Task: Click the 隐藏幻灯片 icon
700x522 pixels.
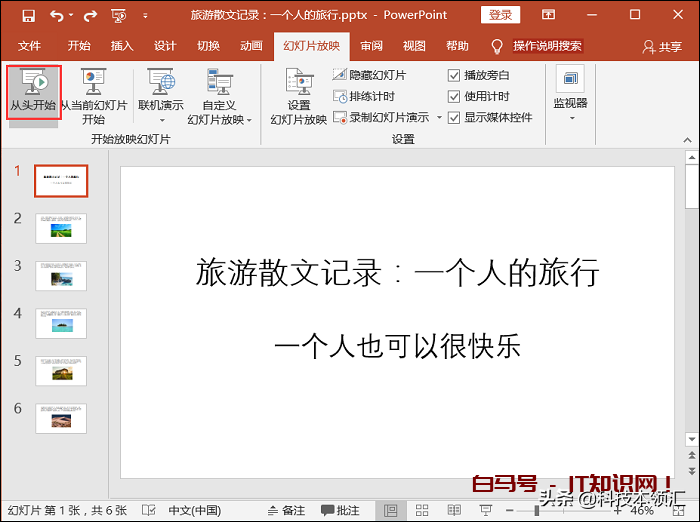Action: [341, 76]
